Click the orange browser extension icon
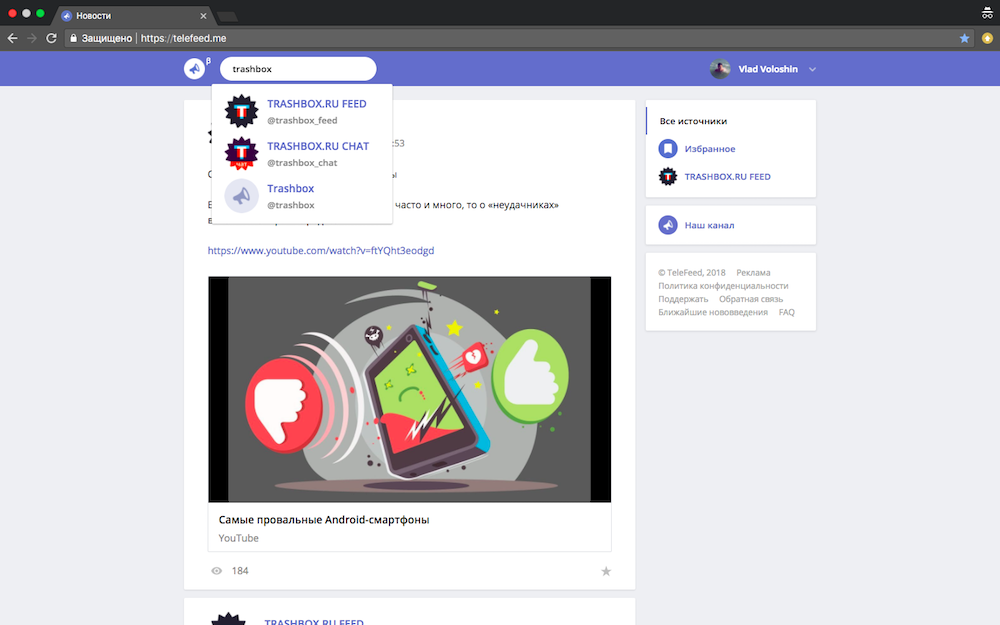Screen dimensions: 1000x625 987,38
